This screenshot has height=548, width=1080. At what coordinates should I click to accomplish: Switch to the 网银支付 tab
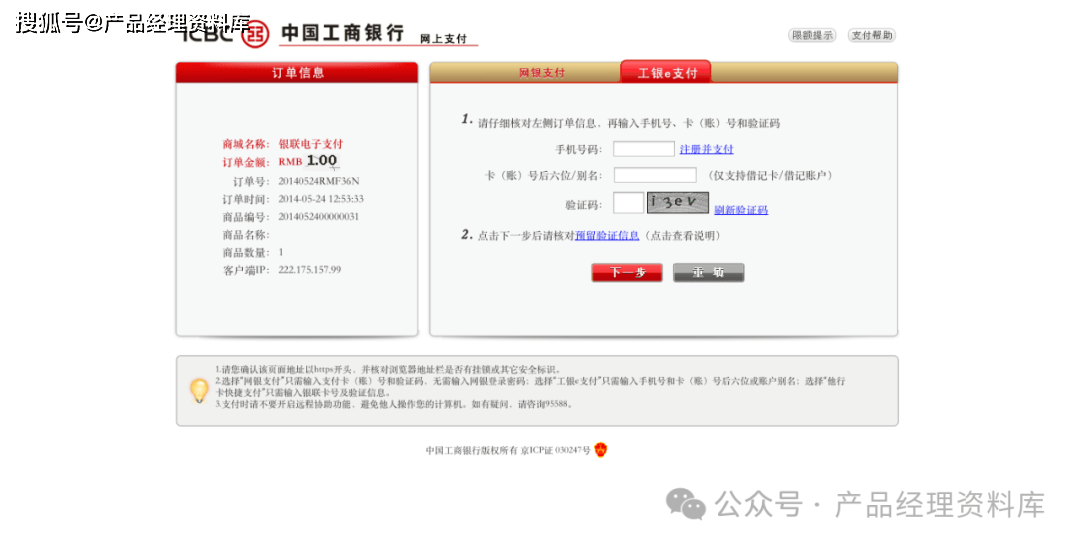click(x=542, y=73)
